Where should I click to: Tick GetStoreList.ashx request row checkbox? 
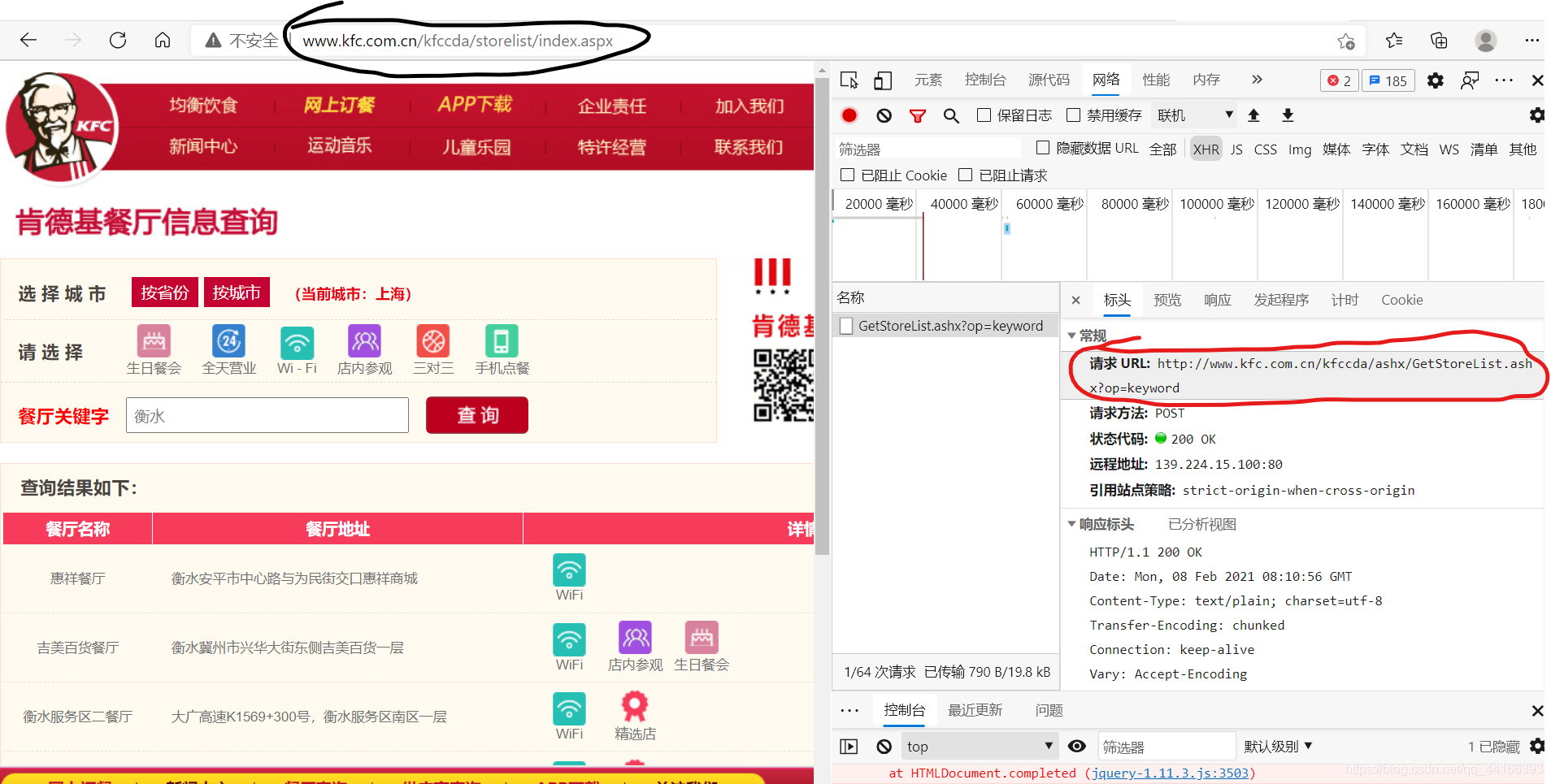click(x=846, y=326)
